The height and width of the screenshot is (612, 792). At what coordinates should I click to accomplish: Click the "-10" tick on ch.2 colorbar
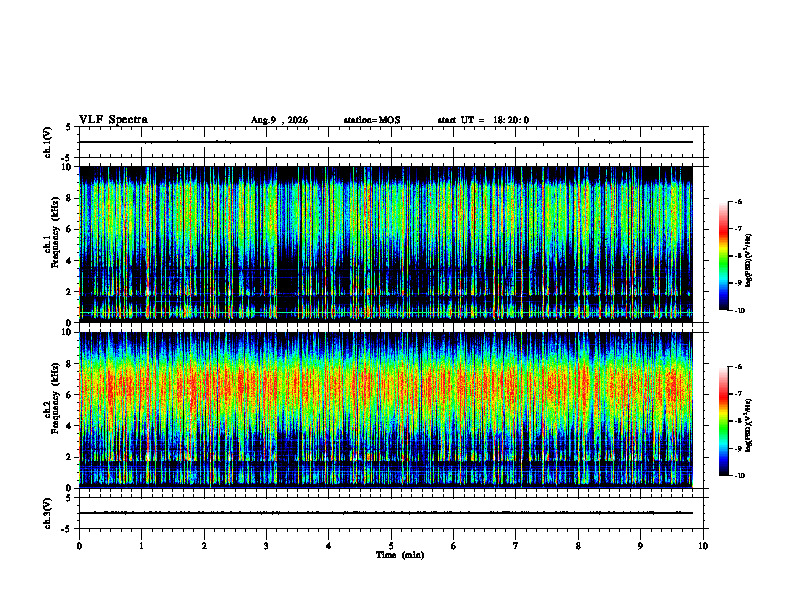pyautogui.click(x=739, y=476)
